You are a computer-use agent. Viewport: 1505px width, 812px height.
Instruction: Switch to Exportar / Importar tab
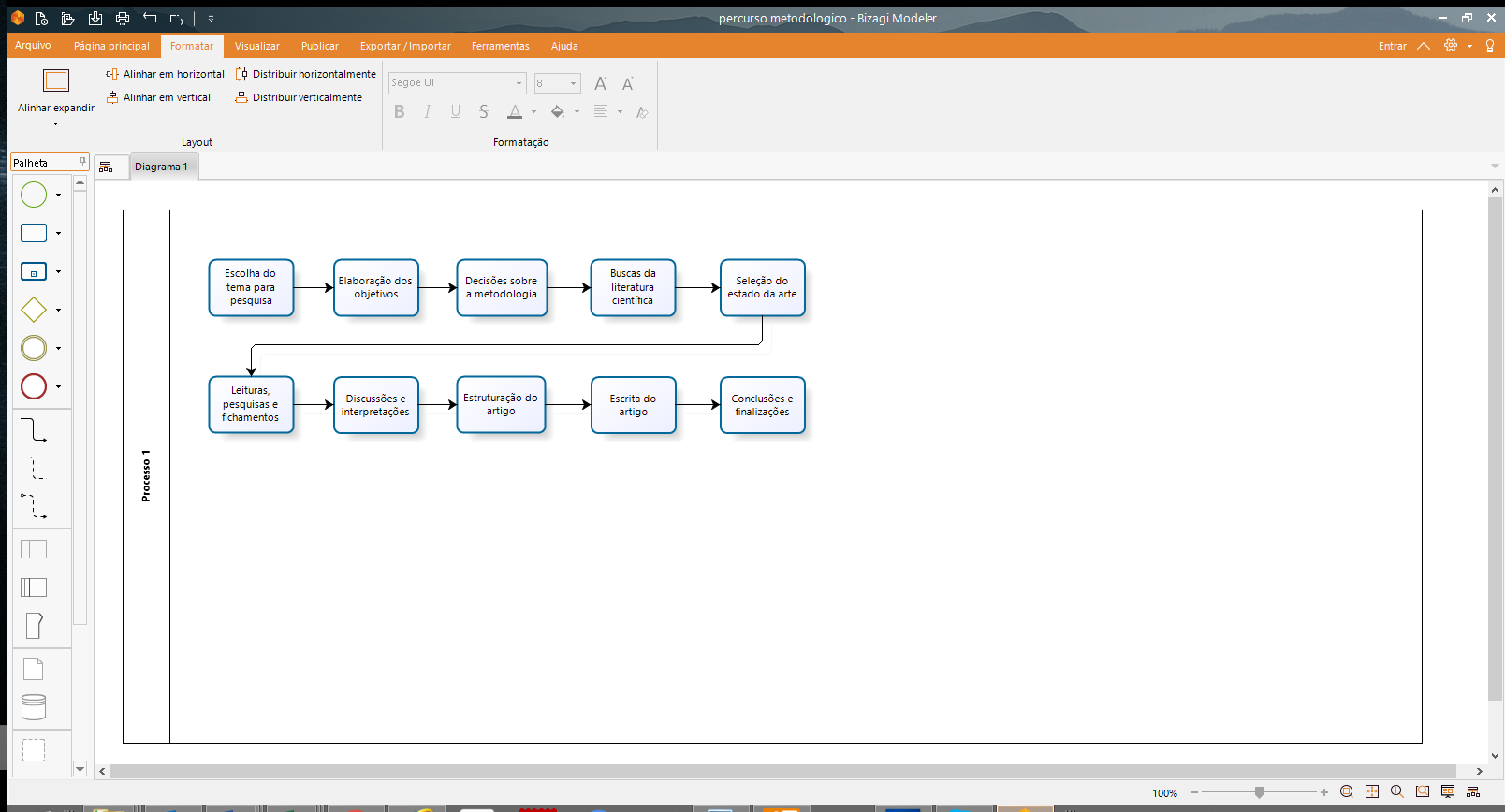point(405,46)
